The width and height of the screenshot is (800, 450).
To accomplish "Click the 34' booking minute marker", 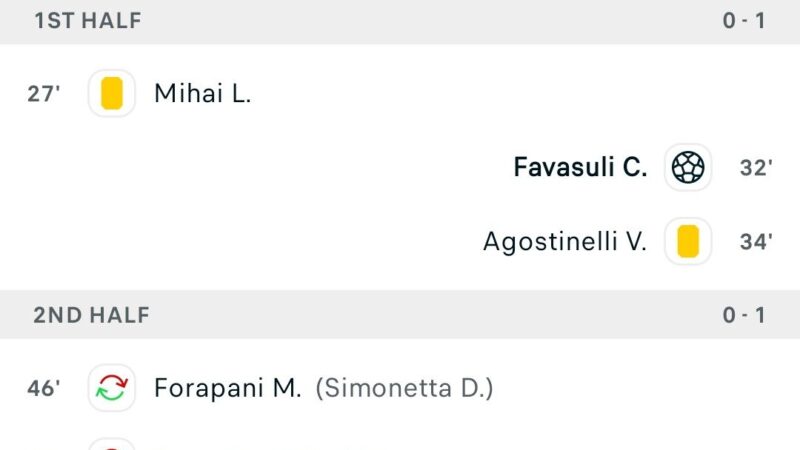I will coord(756,241).
